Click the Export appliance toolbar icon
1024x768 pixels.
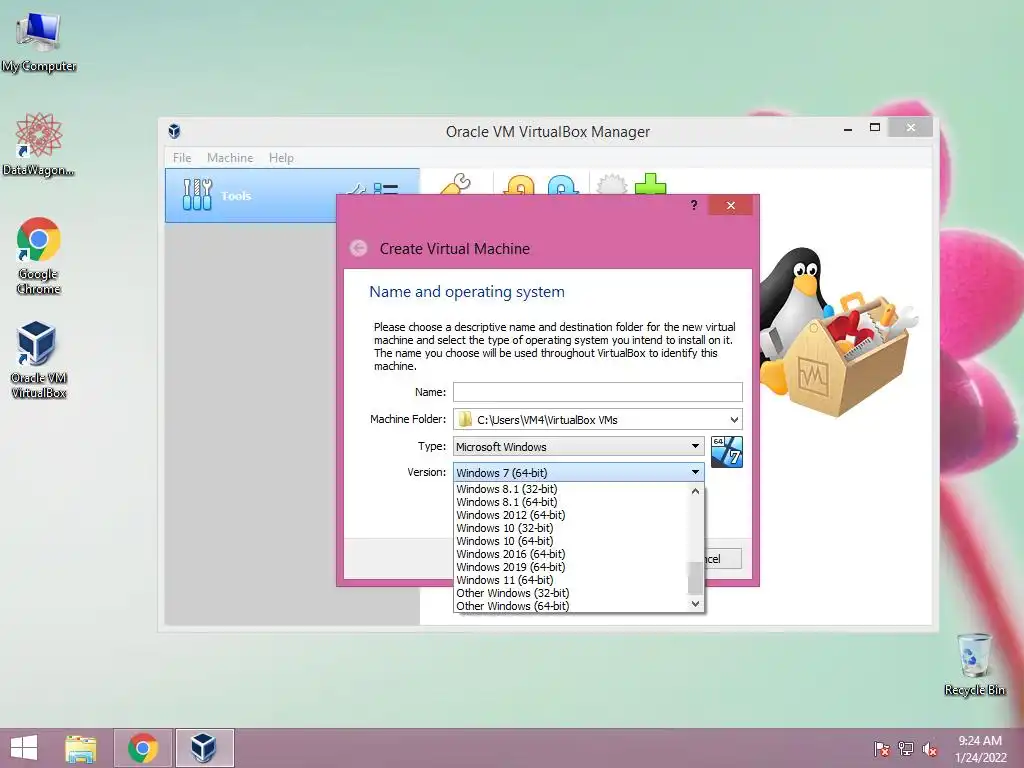click(x=563, y=185)
